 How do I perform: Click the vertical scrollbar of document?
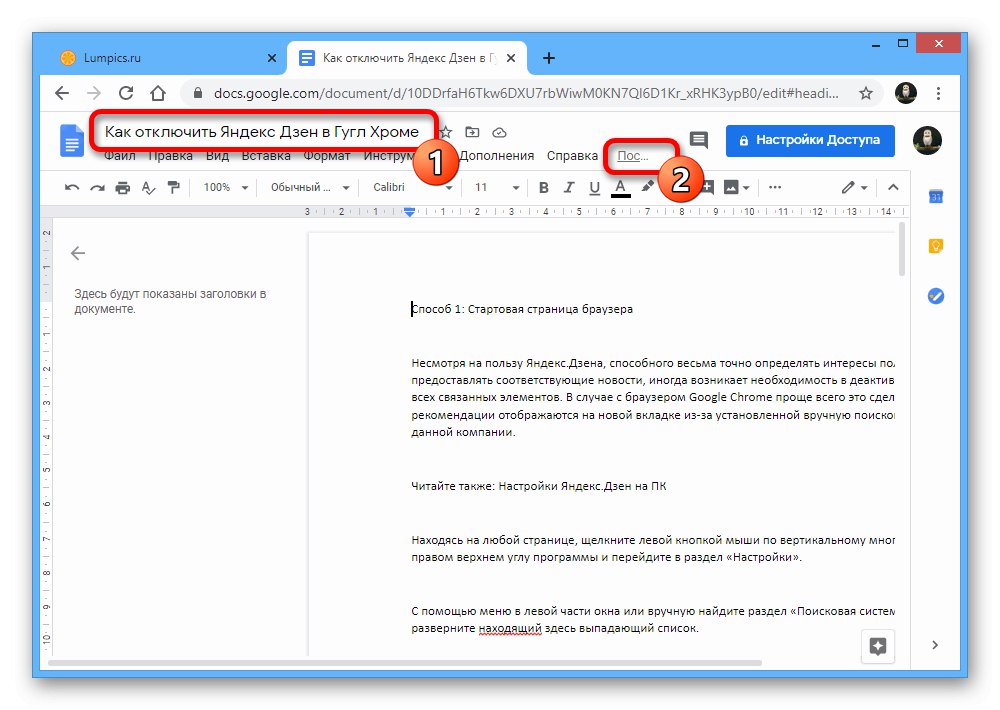[902, 249]
